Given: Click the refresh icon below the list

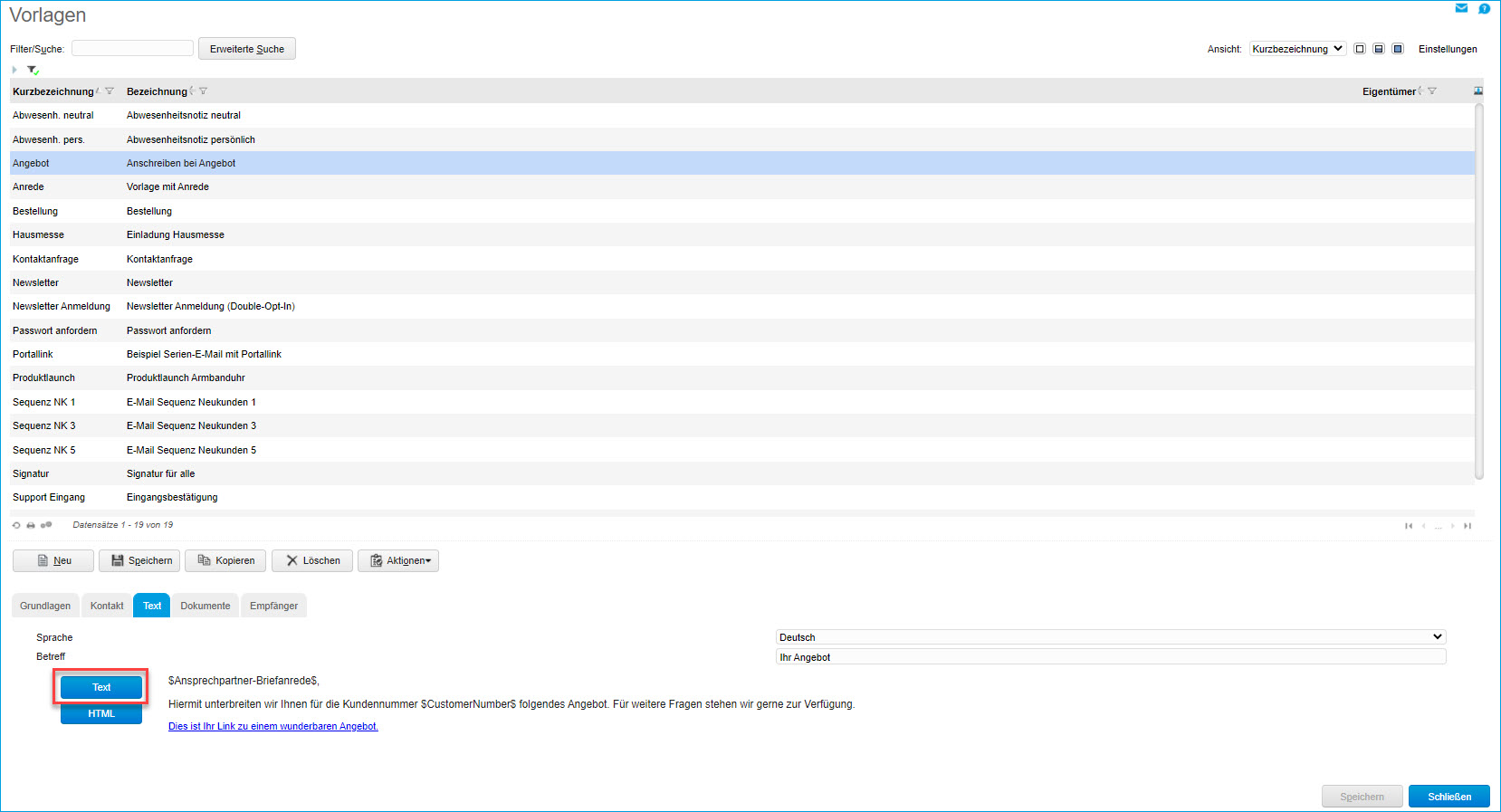Looking at the screenshot, I should pos(16,525).
